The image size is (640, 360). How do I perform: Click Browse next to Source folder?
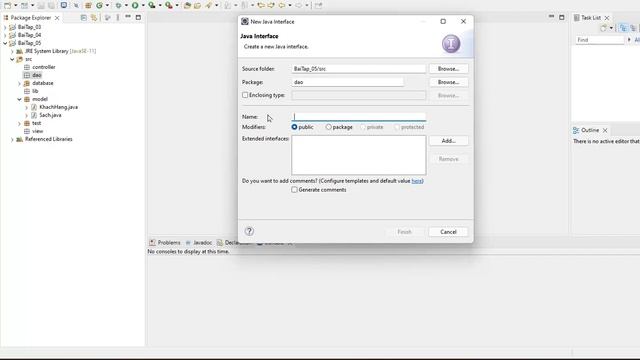pos(448,69)
